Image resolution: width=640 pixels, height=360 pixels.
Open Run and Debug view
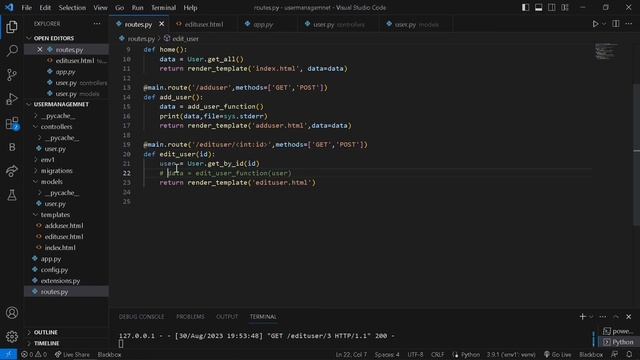pos(12,99)
